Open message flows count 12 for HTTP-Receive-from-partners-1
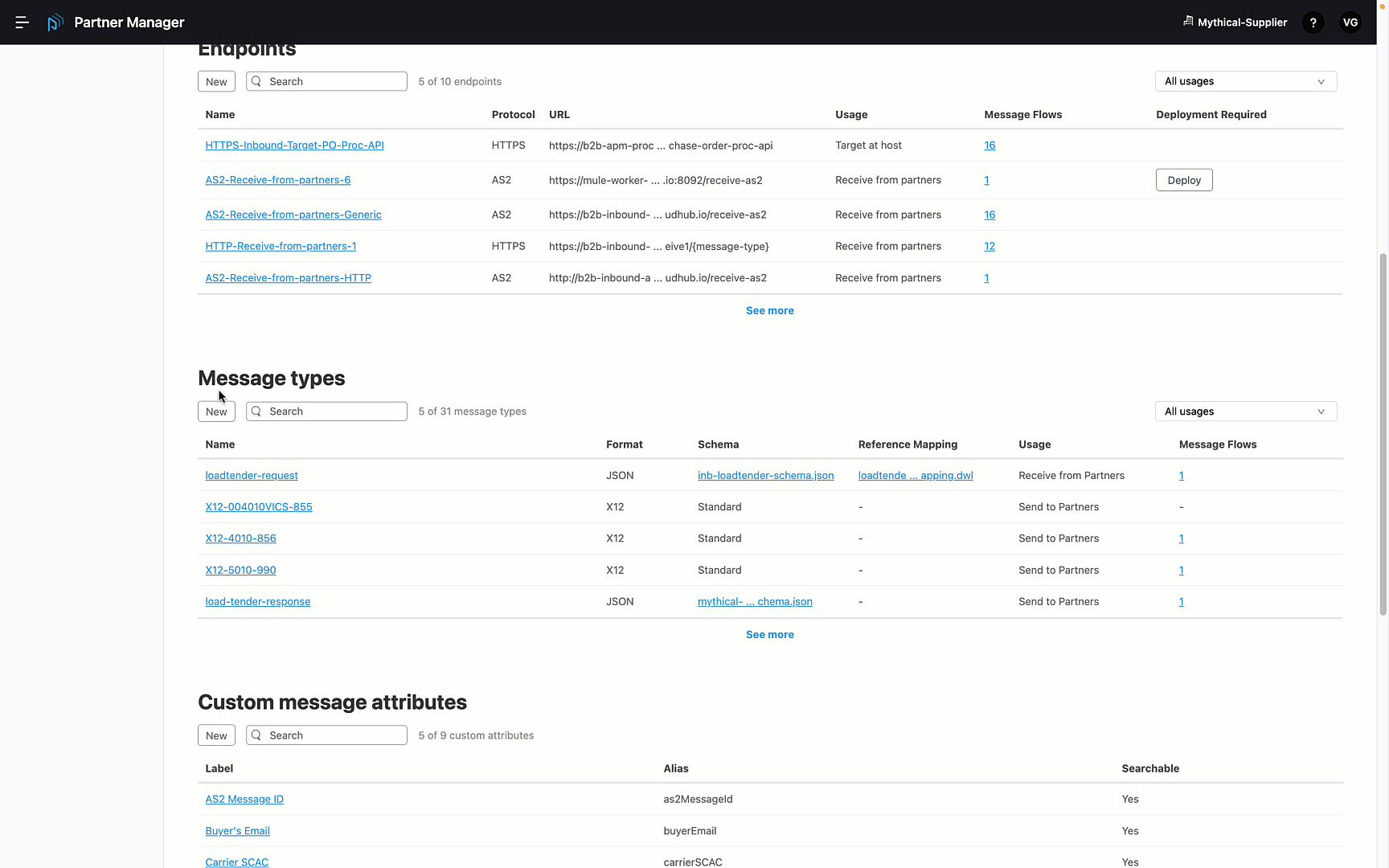Screen dimensions: 1389x868 point(990,246)
